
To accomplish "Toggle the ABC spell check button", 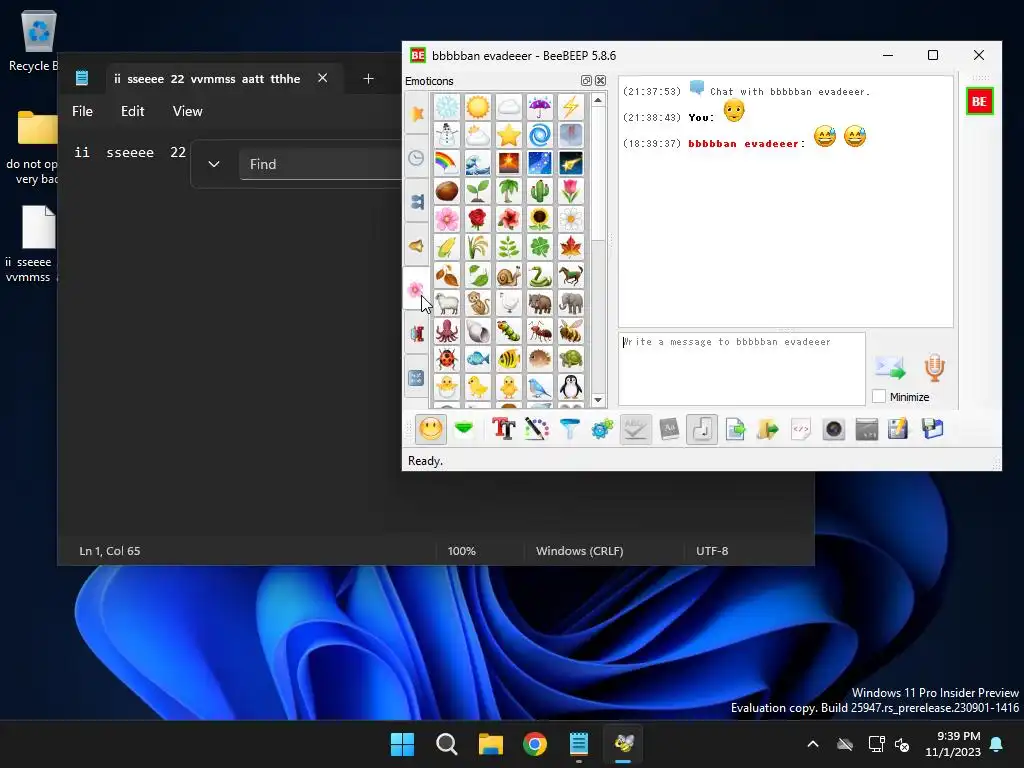I will [635, 429].
